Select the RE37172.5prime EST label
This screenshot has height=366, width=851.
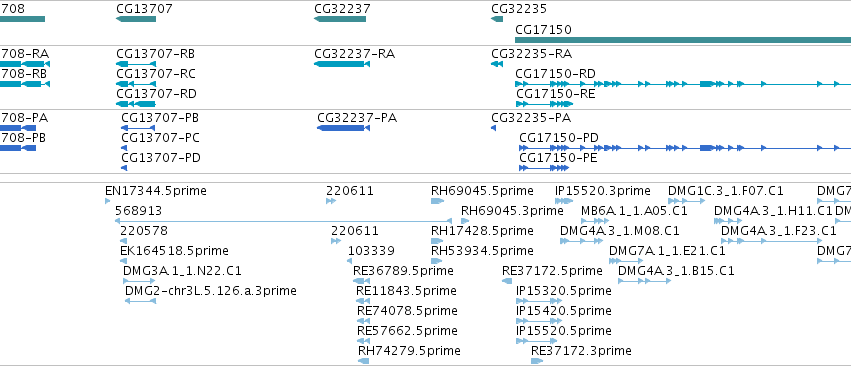tap(552, 271)
